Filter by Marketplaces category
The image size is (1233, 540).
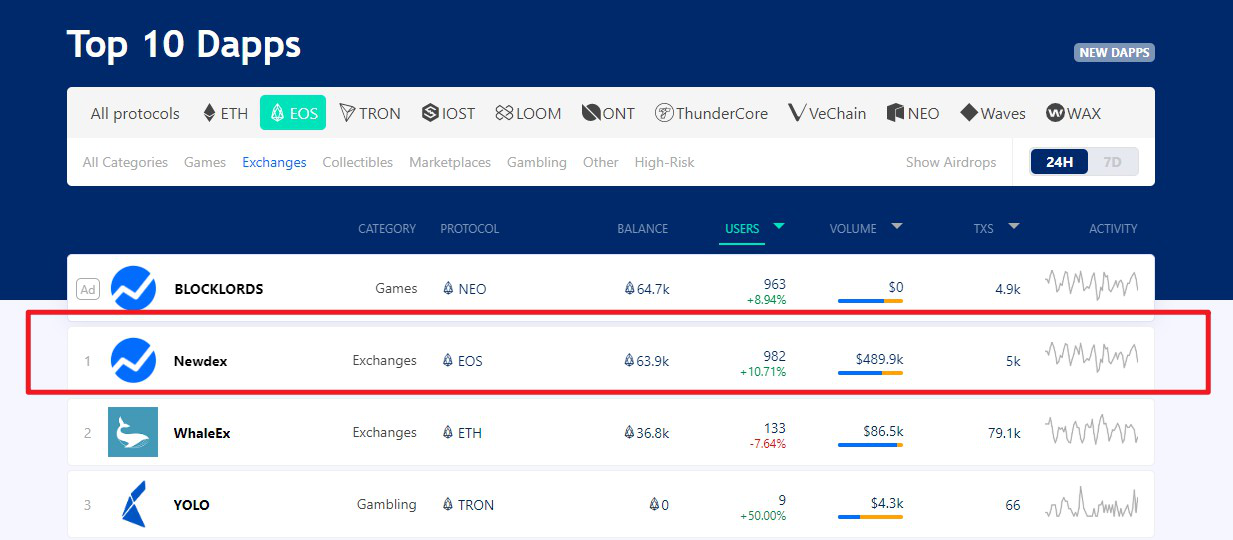coord(450,162)
